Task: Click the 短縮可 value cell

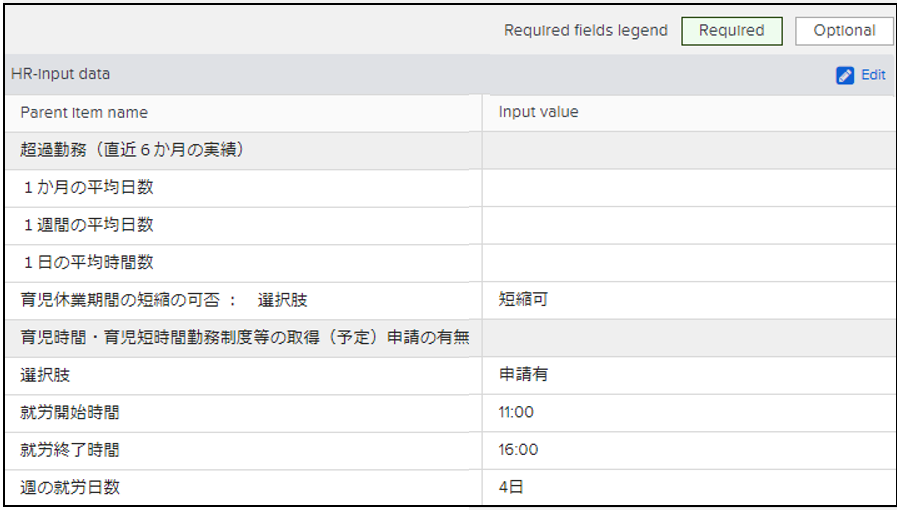Action: coord(525,300)
